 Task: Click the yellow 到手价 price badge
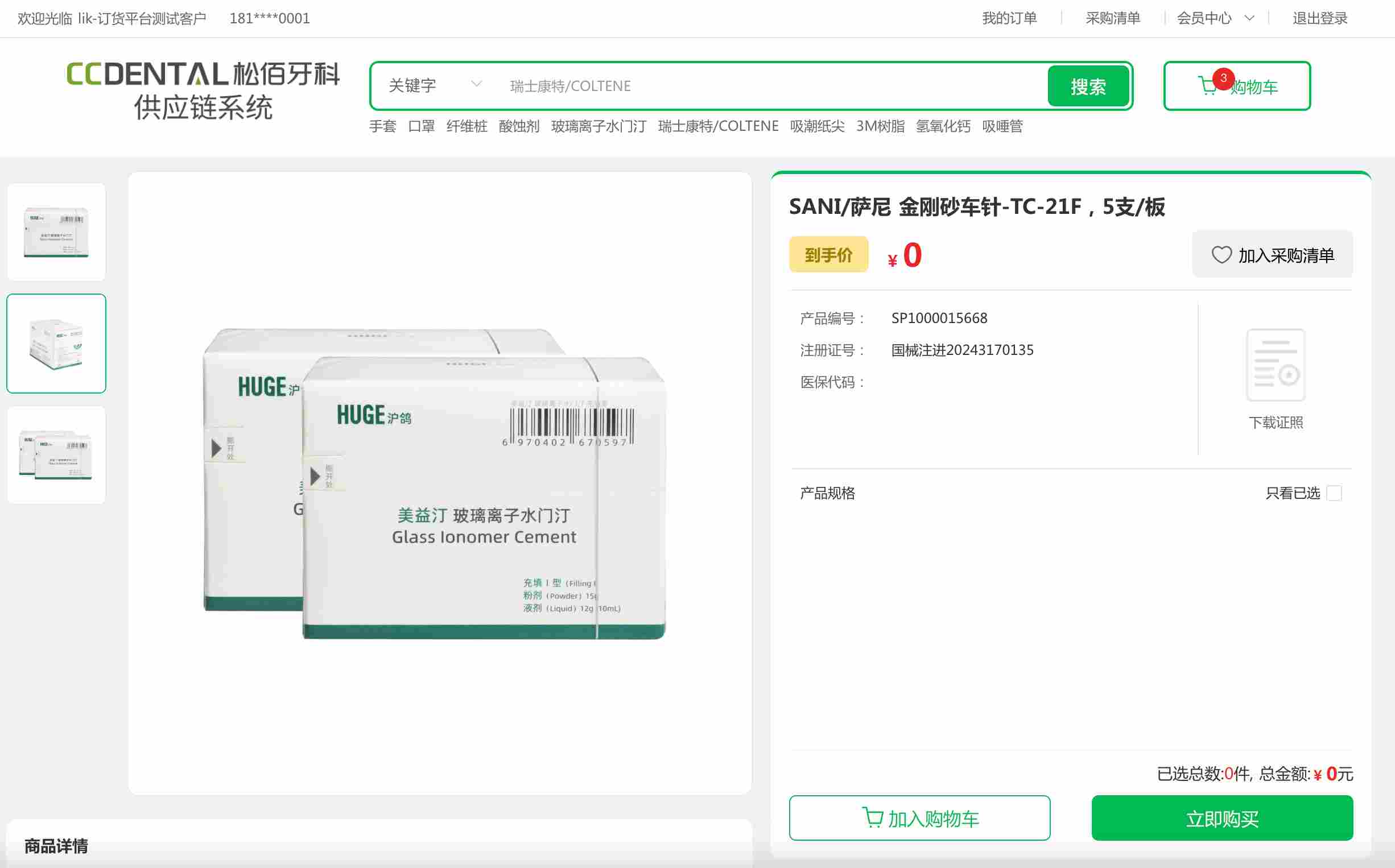pyautogui.click(x=828, y=254)
